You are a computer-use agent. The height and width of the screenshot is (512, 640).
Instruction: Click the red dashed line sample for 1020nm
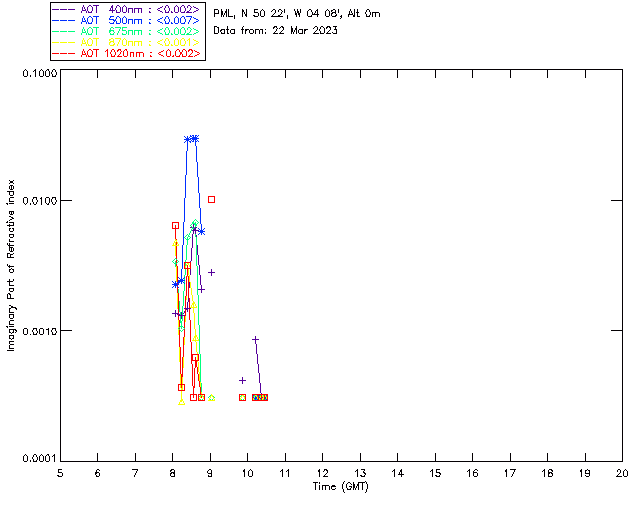click(x=64, y=53)
